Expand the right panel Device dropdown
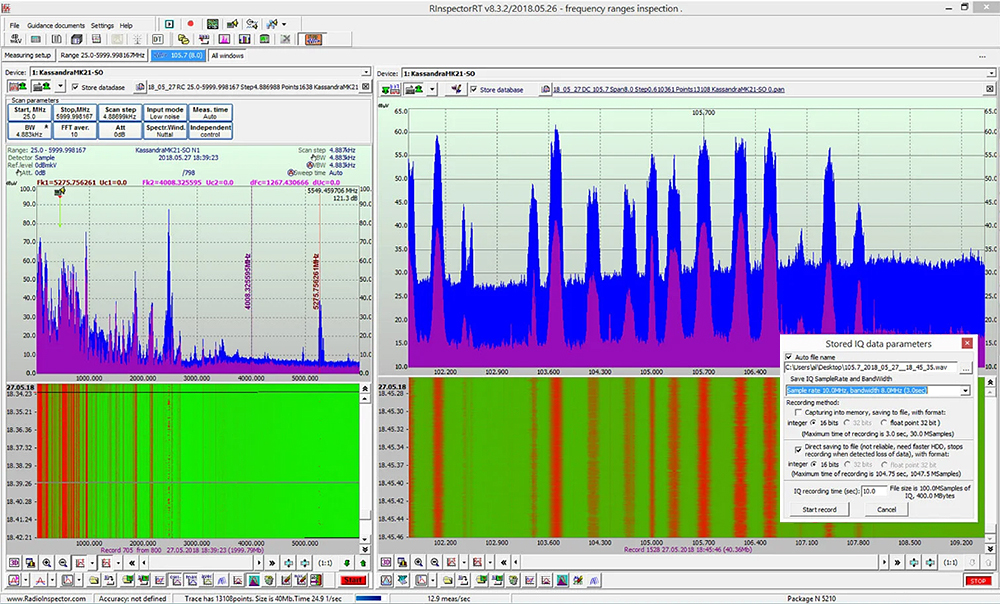The height and width of the screenshot is (604, 1000). point(992,73)
